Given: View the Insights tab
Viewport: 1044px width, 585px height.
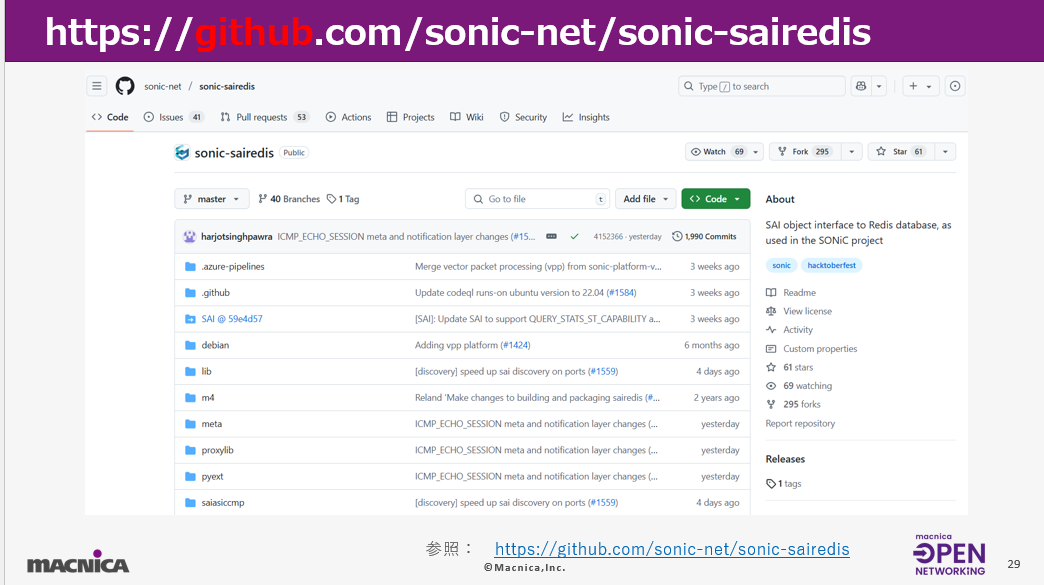Looking at the screenshot, I should tap(586, 117).
